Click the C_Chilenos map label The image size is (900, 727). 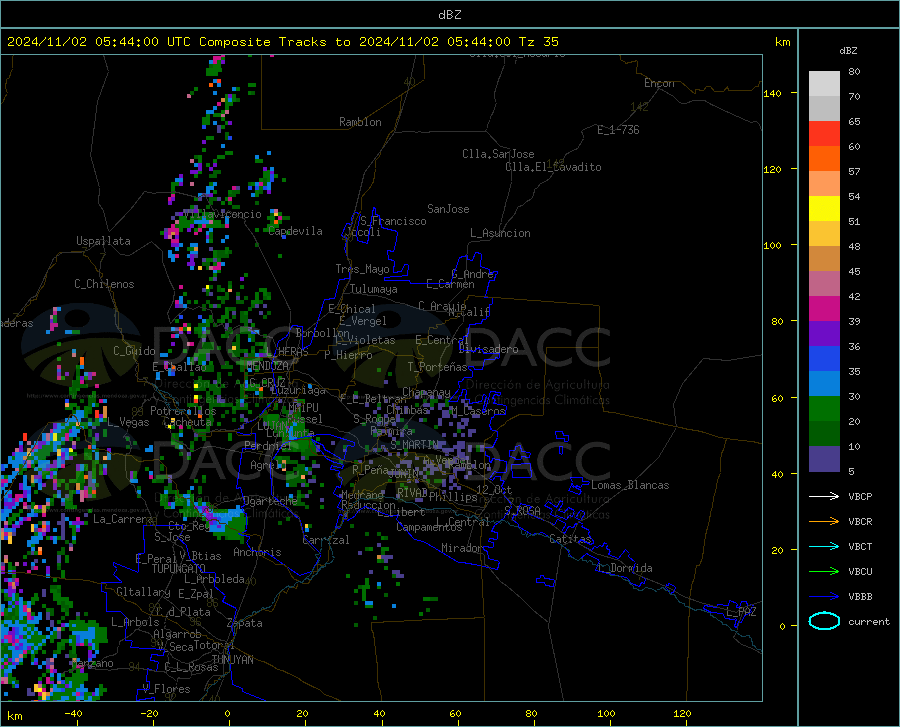pos(104,284)
